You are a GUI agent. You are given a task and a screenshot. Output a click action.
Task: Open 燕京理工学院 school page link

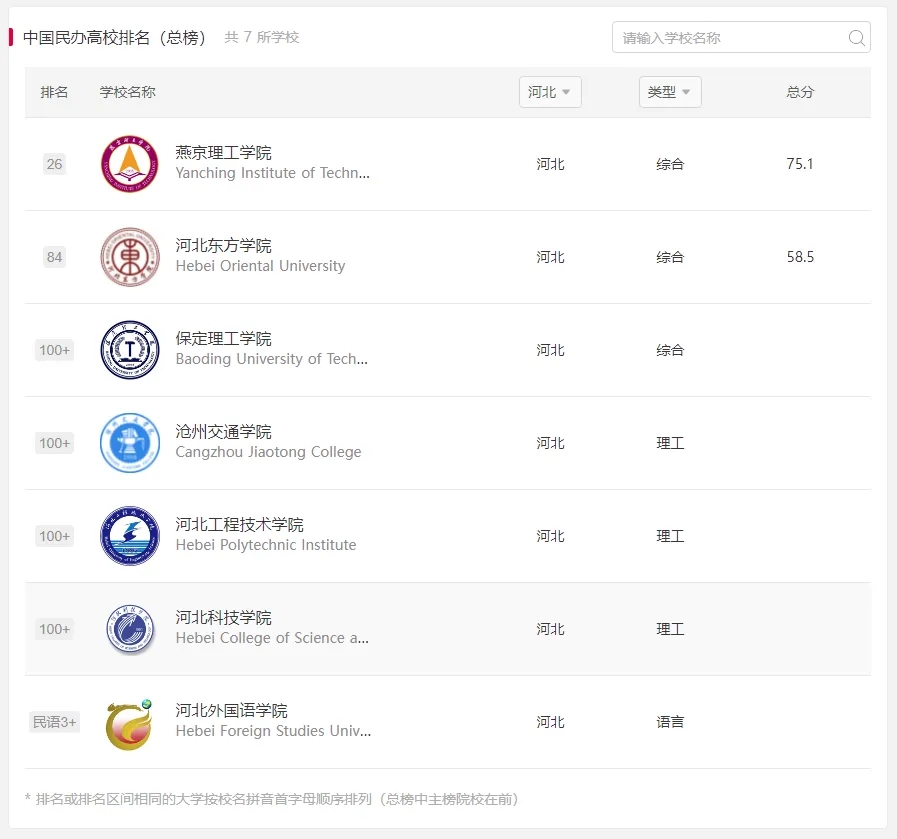tap(223, 153)
